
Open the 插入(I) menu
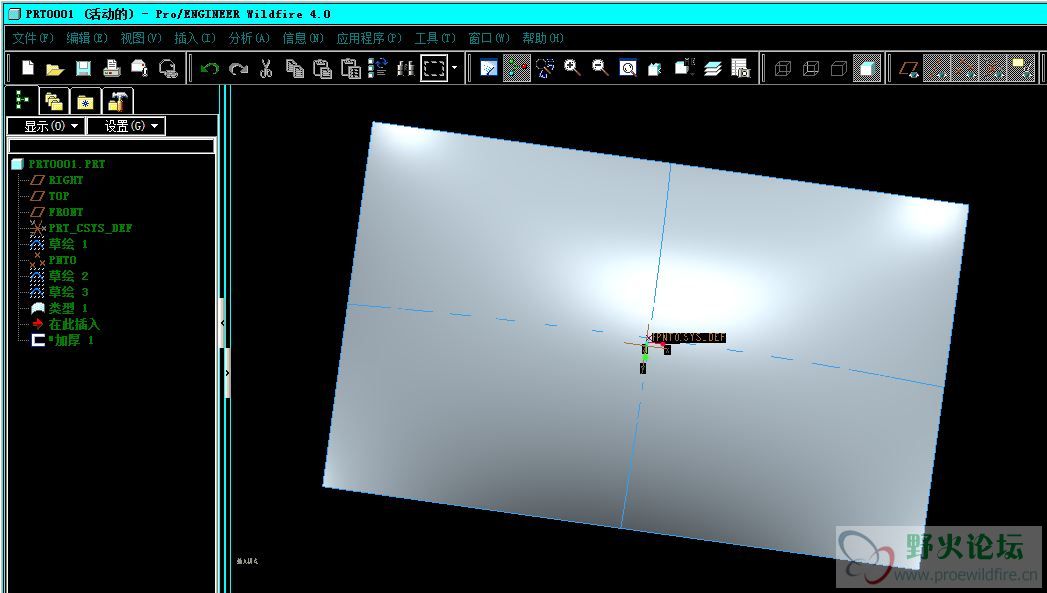pyautogui.click(x=195, y=38)
